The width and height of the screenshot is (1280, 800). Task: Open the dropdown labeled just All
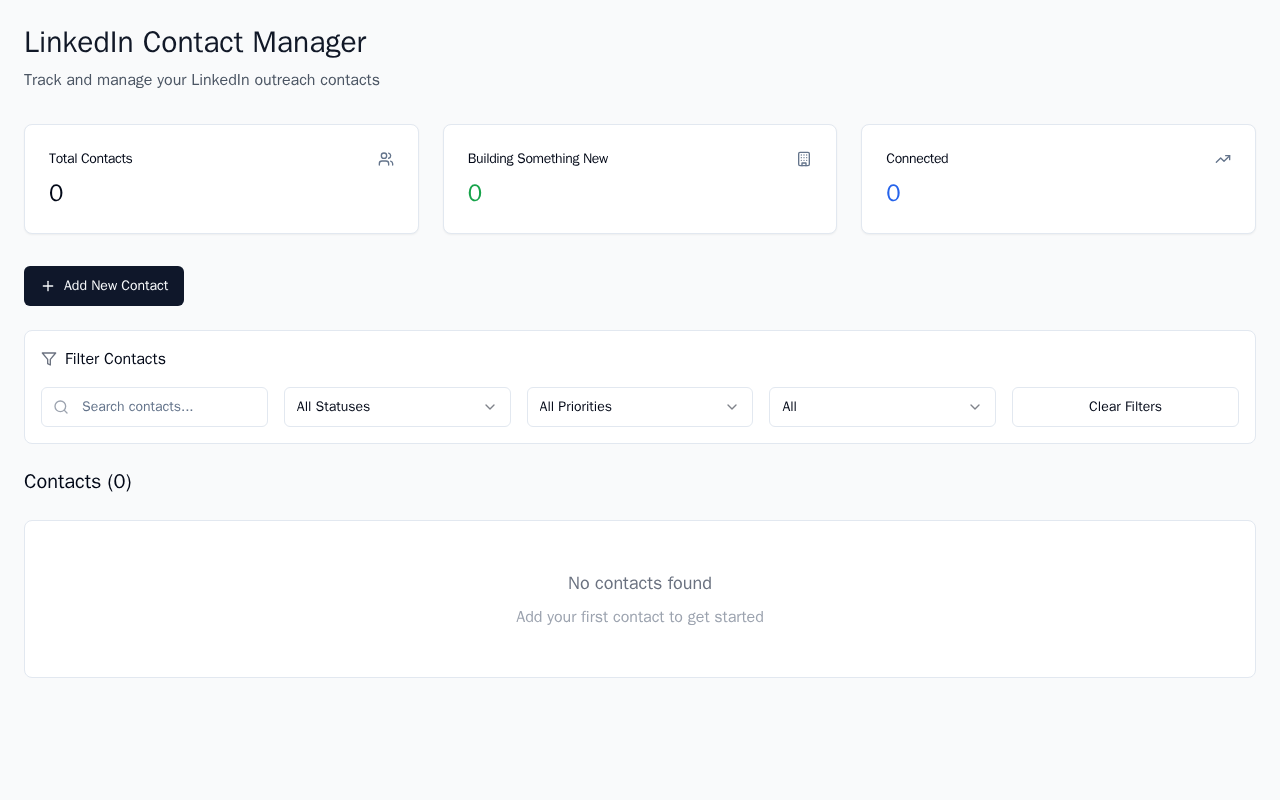[882, 407]
